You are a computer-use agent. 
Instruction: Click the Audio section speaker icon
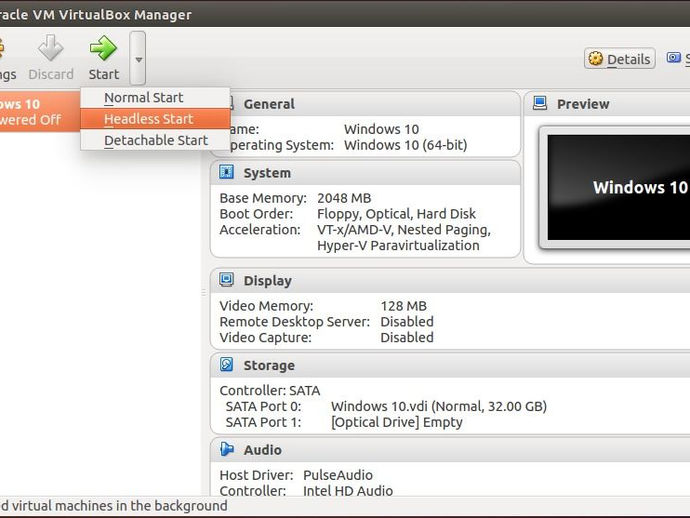(x=227, y=449)
